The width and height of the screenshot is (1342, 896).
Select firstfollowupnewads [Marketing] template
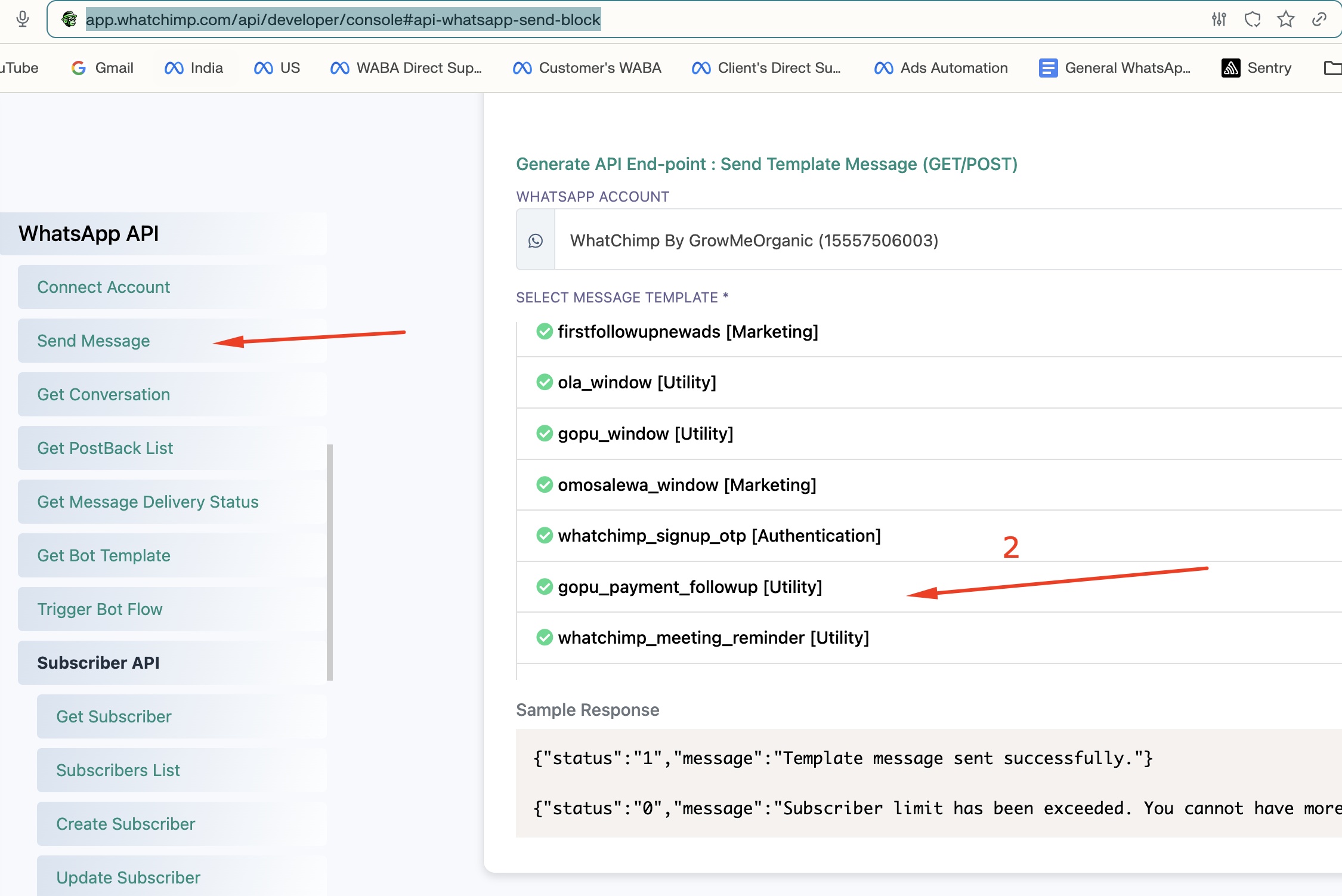tap(929, 332)
